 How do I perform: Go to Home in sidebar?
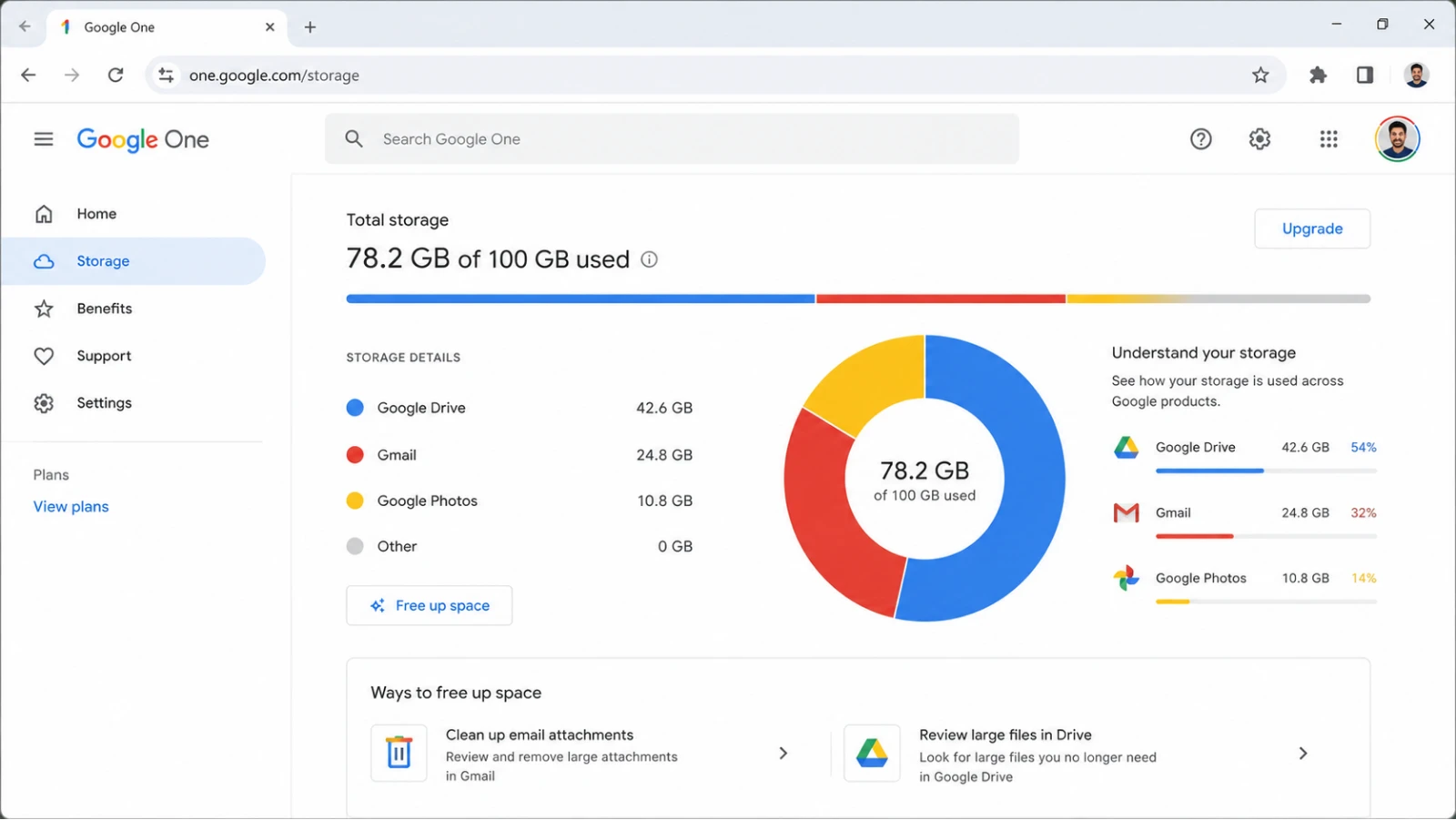(133, 214)
